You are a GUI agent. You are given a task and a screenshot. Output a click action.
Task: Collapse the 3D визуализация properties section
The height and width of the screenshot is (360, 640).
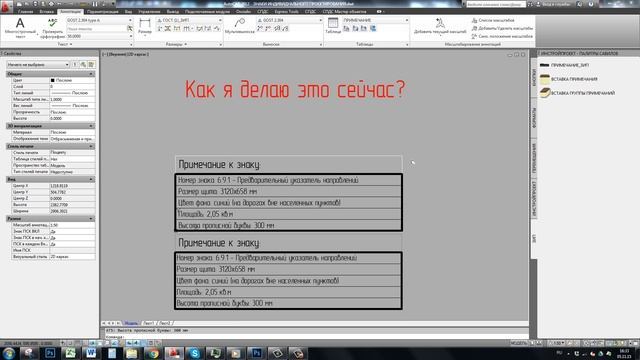point(91,126)
